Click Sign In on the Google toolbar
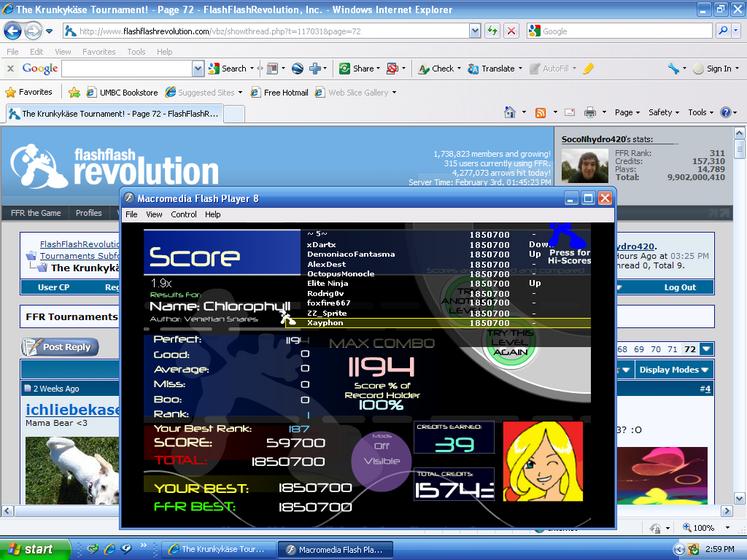The width and height of the screenshot is (747, 560). point(713,69)
